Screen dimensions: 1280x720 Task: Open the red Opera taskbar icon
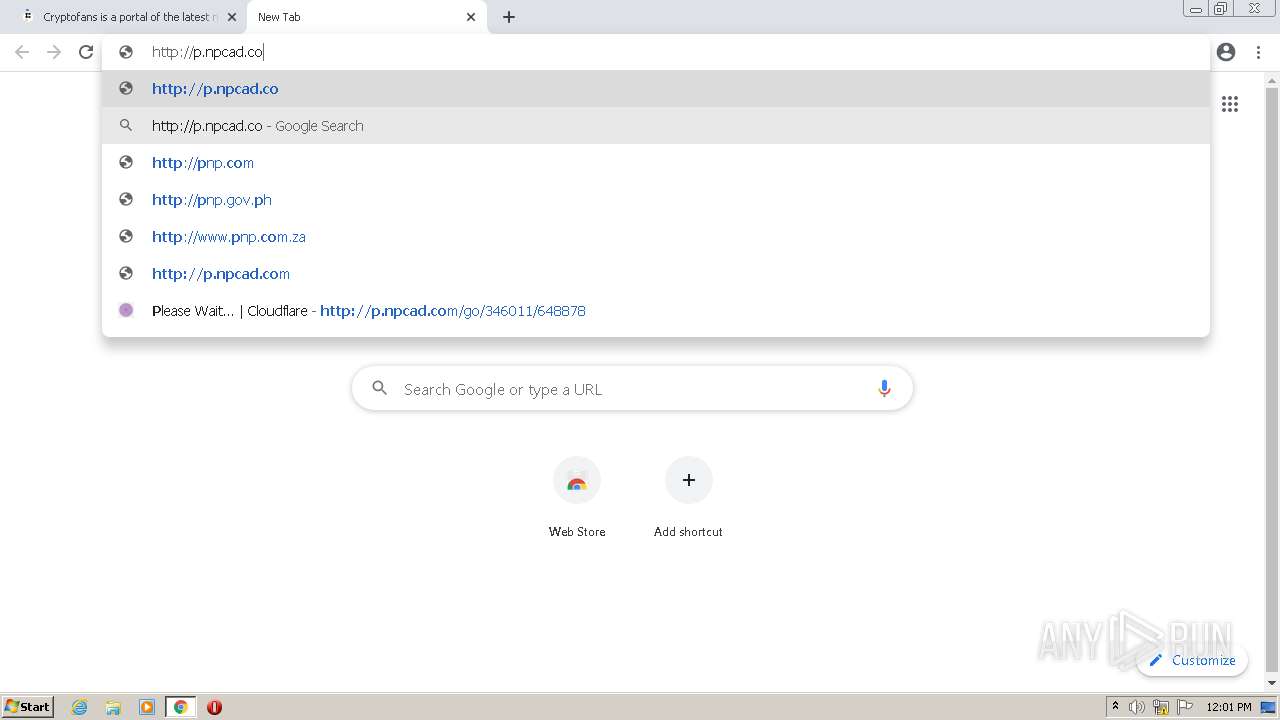click(x=214, y=707)
